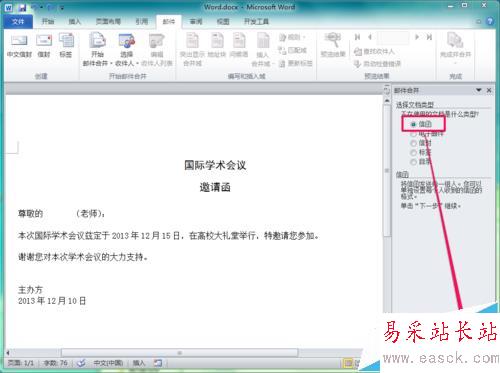Screen dimensions: 500x373
Task: Select the 标签 (Labels) radio button in pane
Action: pyautogui.click(x=413, y=153)
